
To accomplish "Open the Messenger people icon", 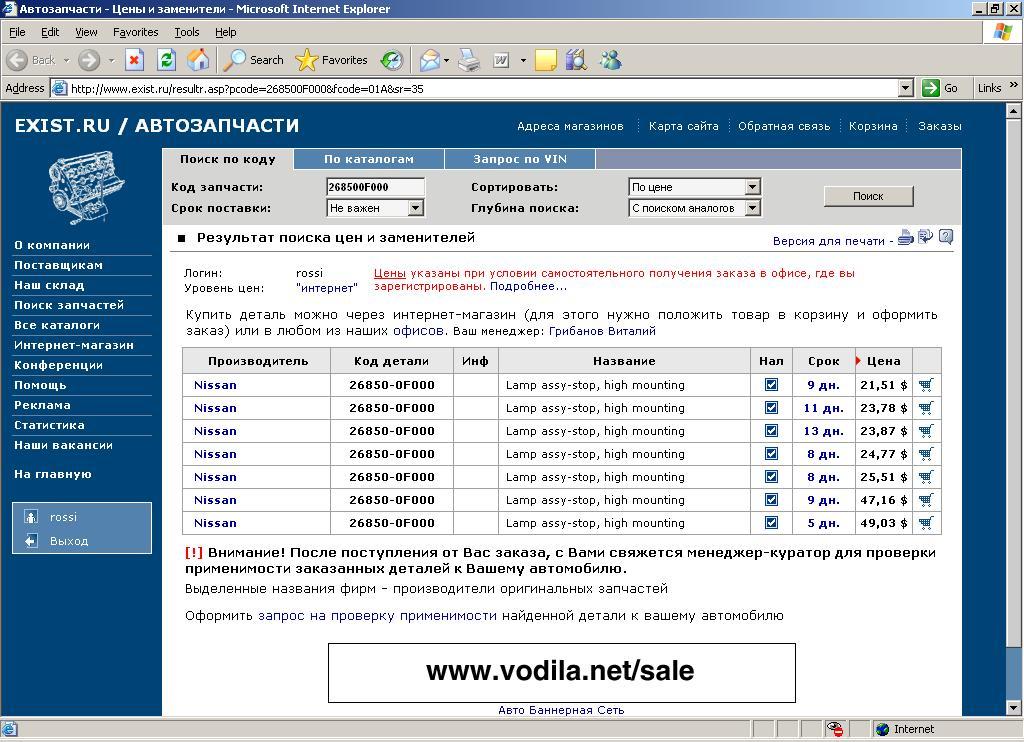I will (x=611, y=60).
